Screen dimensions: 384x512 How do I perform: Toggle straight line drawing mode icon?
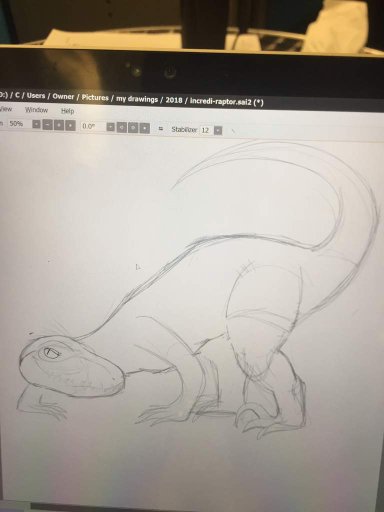point(233,131)
